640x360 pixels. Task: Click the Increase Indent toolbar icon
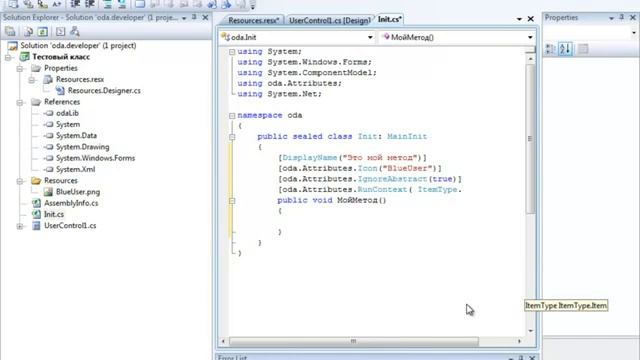[89, 4]
